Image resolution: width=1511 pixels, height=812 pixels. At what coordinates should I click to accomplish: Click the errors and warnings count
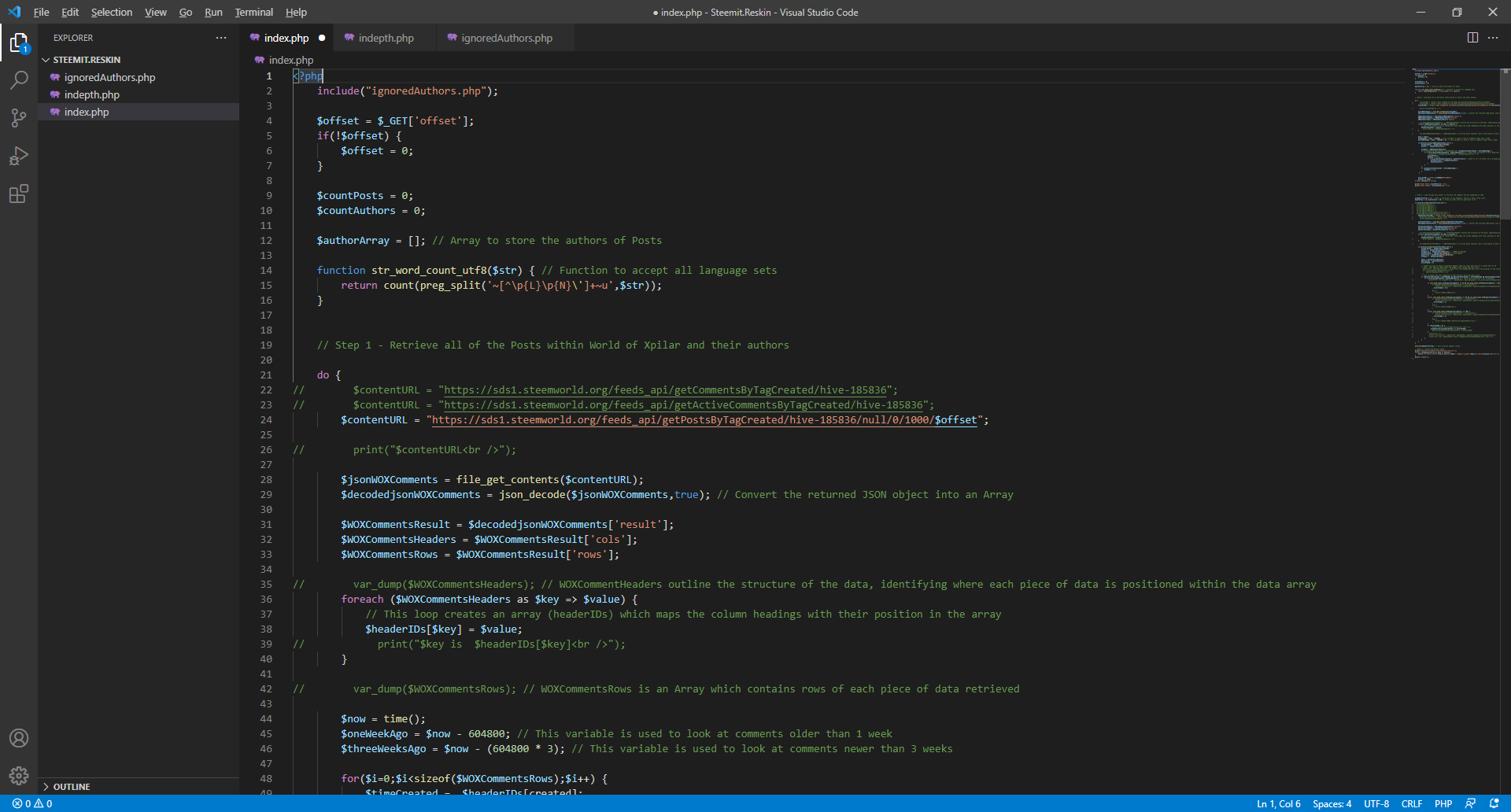[x=32, y=803]
